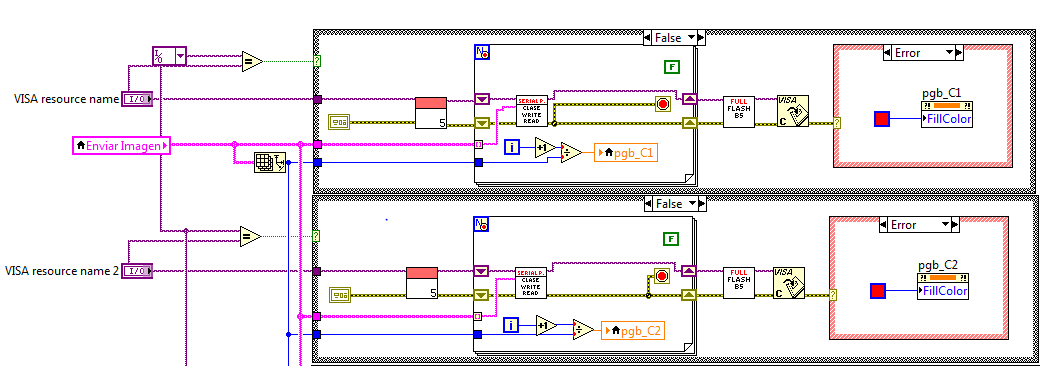1050x366 pixels.
Task: Go to next case on lower False structure
Action: point(701,203)
